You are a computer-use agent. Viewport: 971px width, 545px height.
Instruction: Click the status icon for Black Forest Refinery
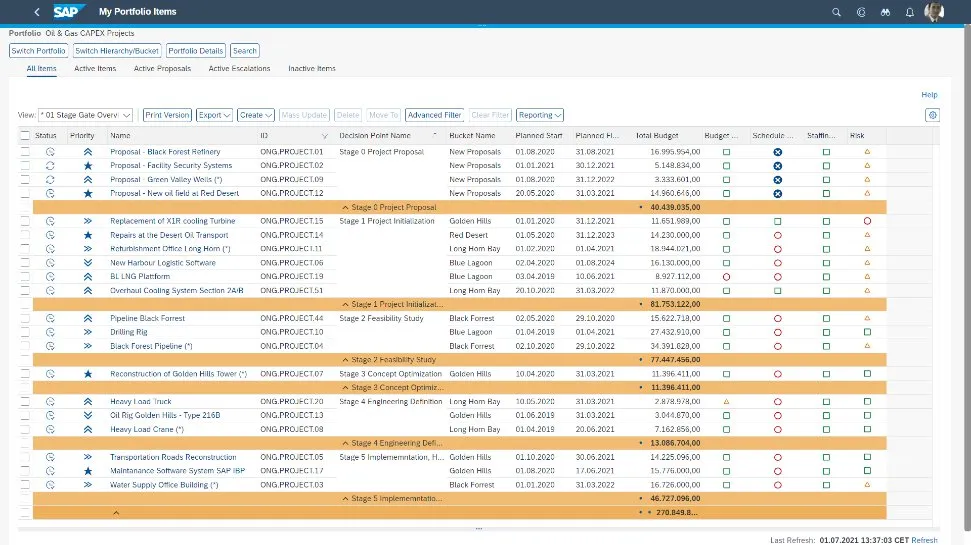[50, 151]
